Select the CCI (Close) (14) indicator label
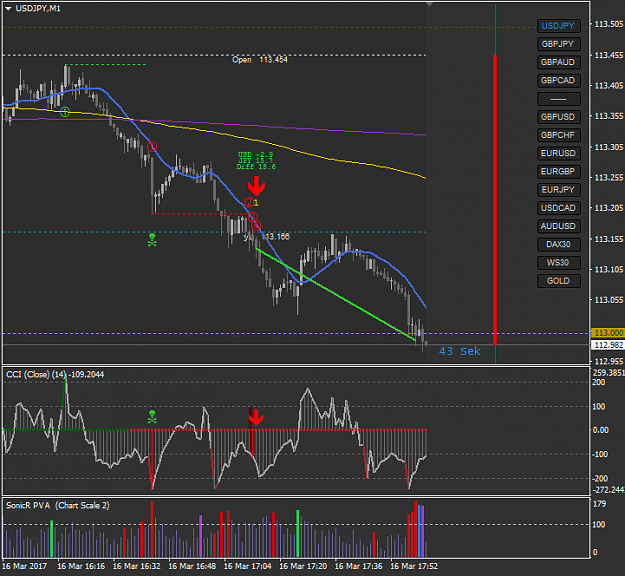625x576 pixels. 55,375
